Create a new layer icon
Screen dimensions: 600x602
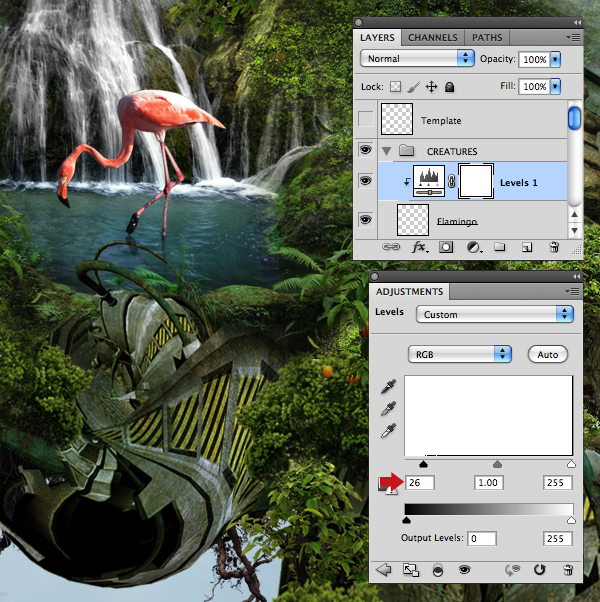(527, 247)
